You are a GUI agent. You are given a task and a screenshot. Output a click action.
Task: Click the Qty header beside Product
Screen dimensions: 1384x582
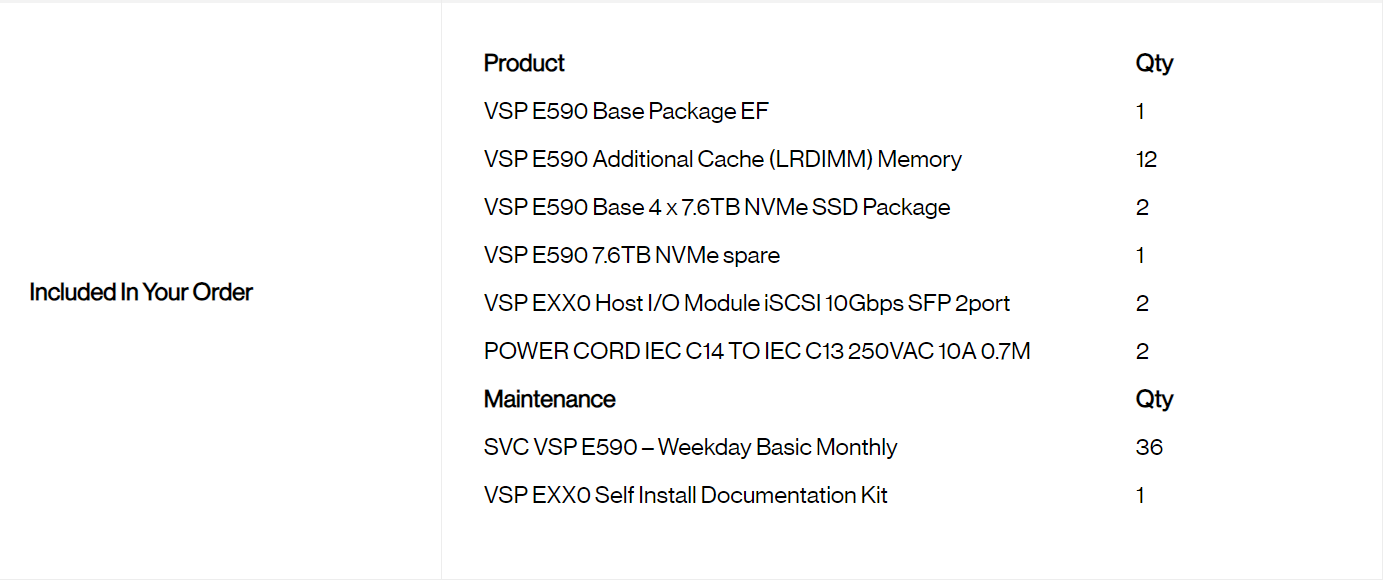[x=1154, y=63]
